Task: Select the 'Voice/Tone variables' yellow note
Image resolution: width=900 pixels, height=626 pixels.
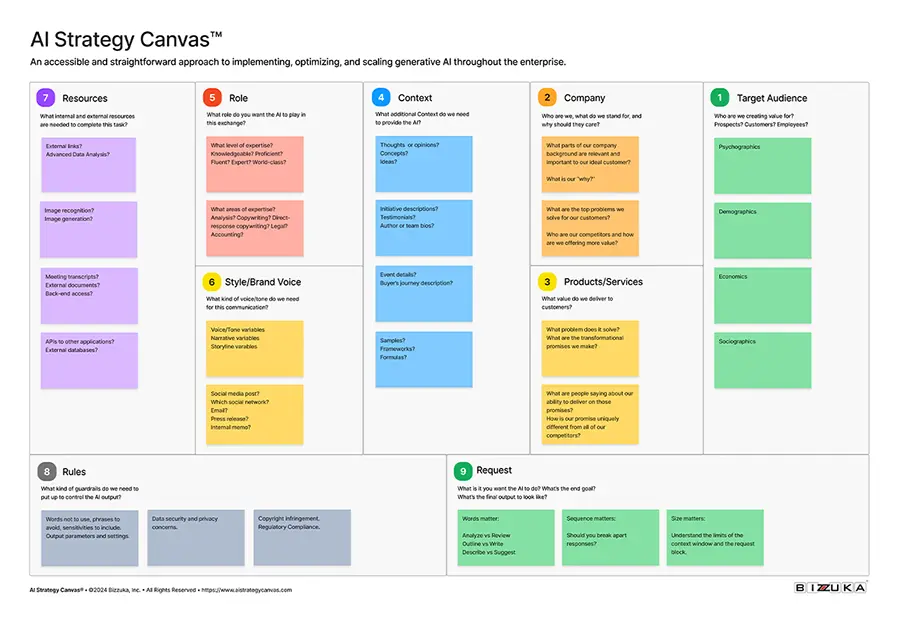Action: point(255,349)
